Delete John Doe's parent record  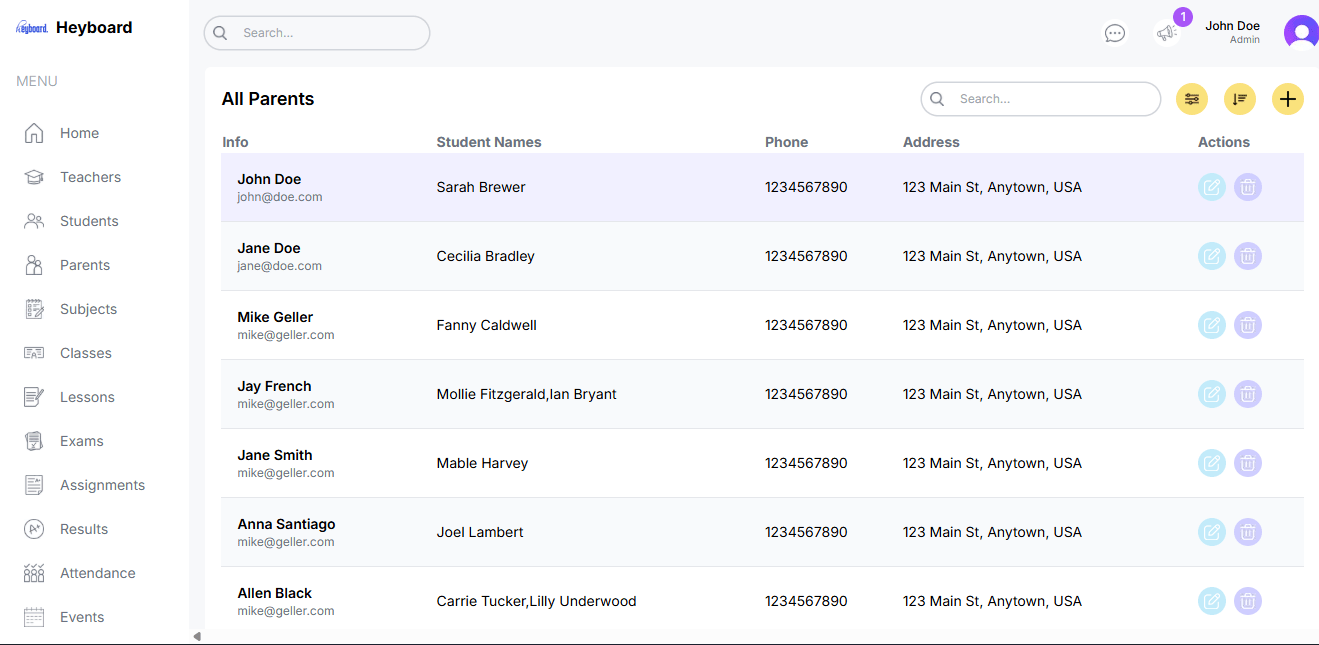pyautogui.click(x=1248, y=187)
